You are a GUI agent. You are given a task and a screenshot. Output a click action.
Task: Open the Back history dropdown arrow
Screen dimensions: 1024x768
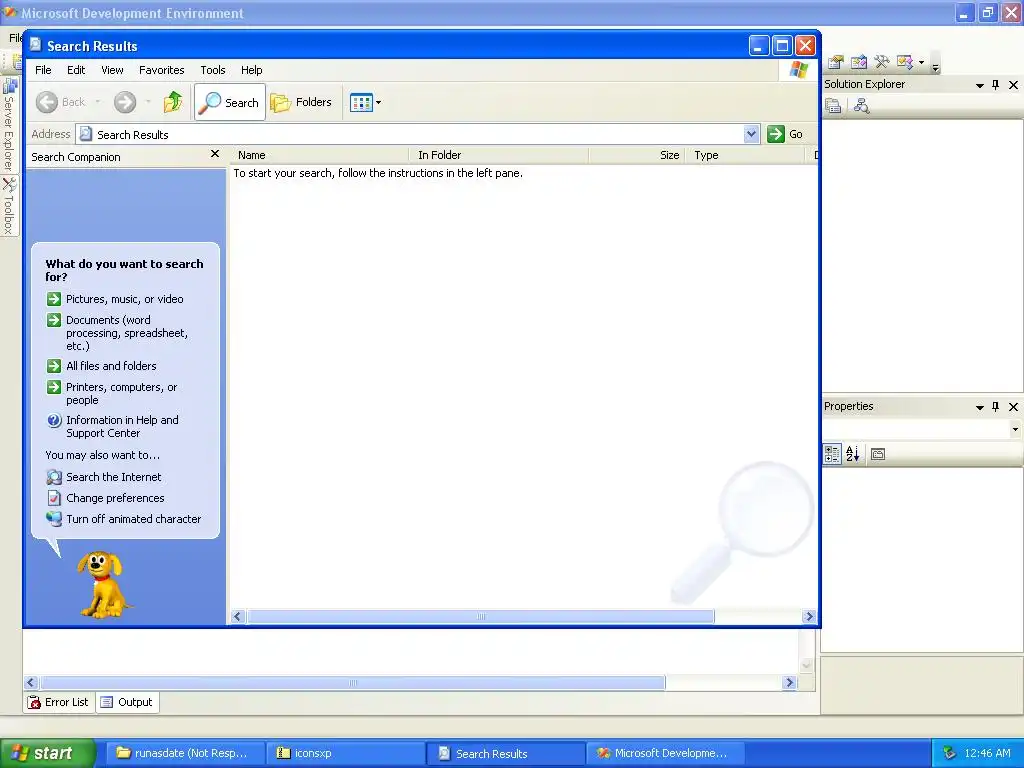coord(97,102)
